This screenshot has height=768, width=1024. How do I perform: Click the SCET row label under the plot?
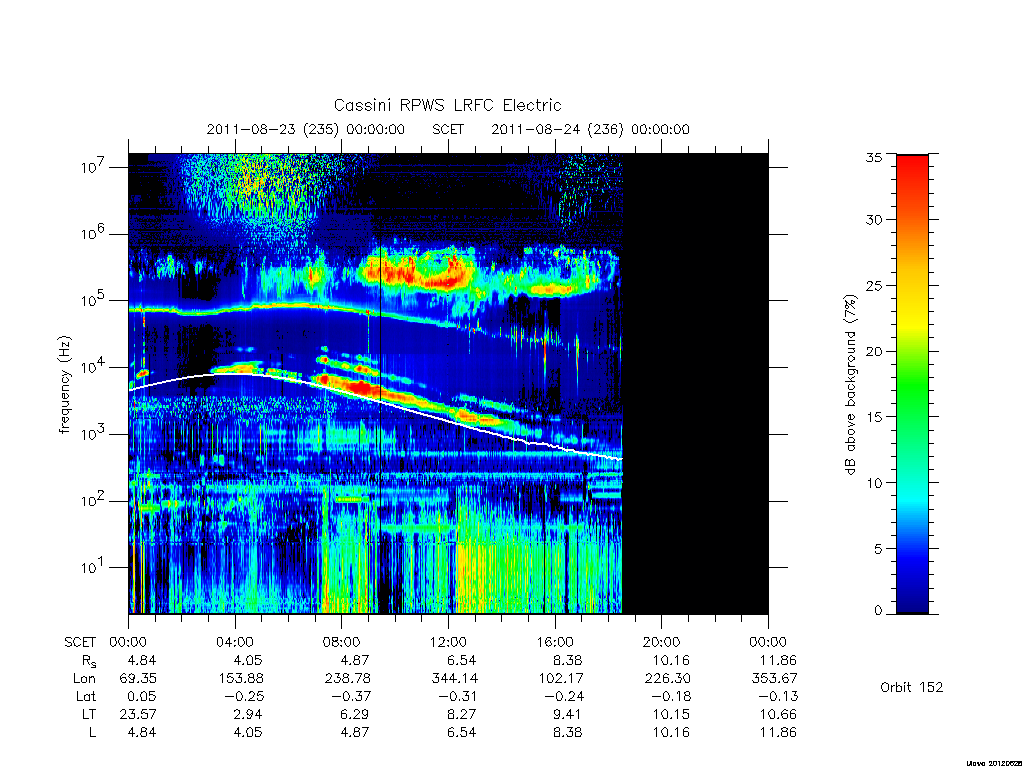80,642
